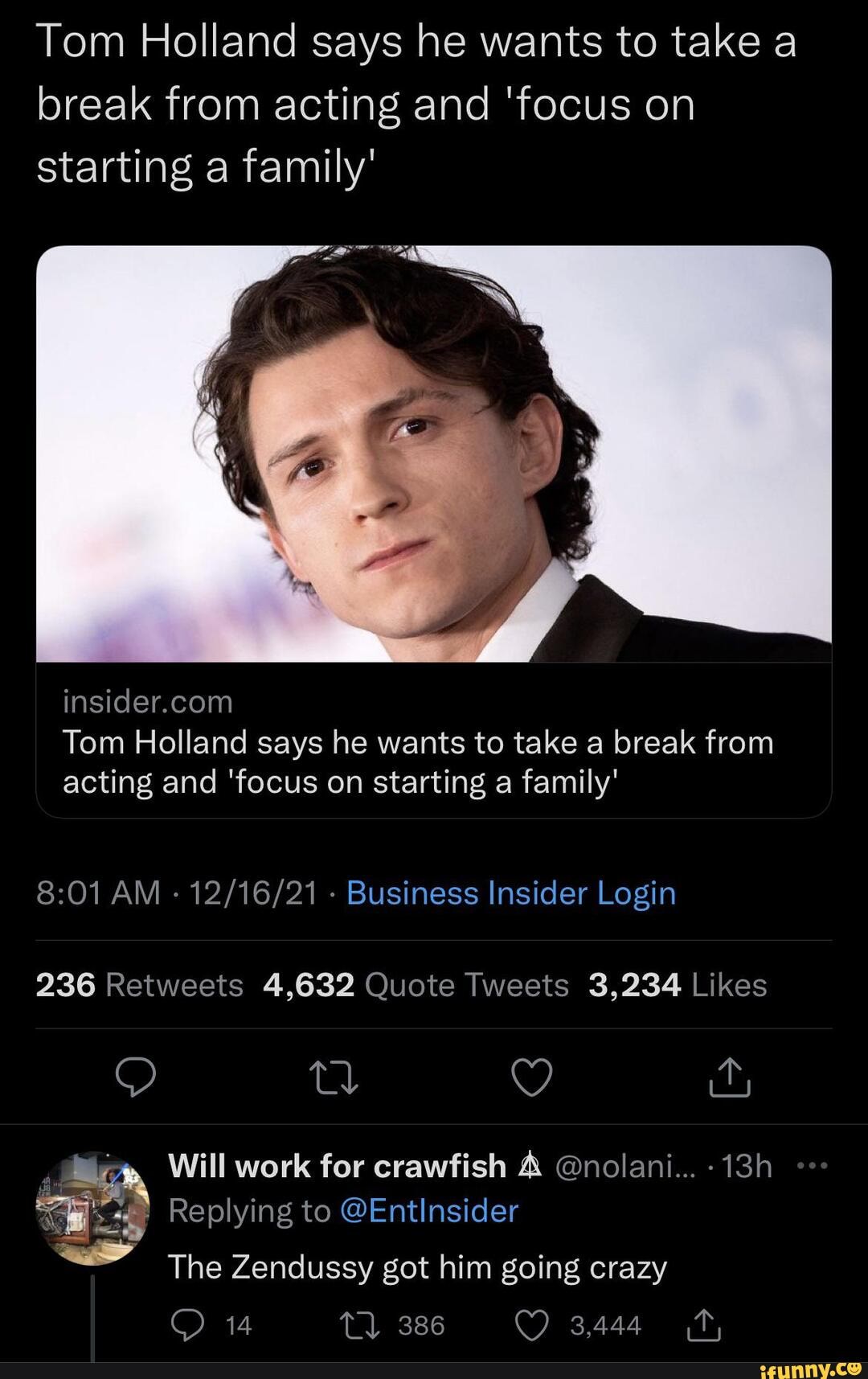
Task: Tap the retweet icon under main tweet
Action: [334, 1077]
